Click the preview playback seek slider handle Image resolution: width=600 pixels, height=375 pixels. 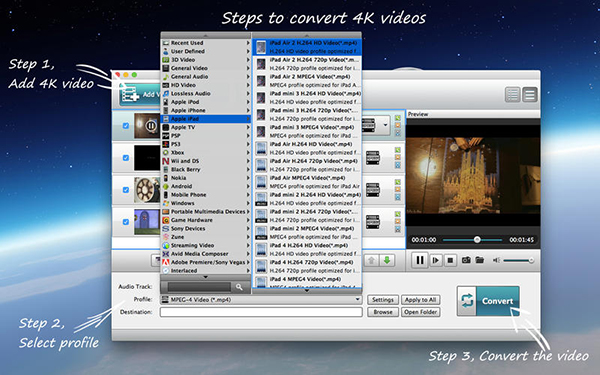click(x=477, y=240)
